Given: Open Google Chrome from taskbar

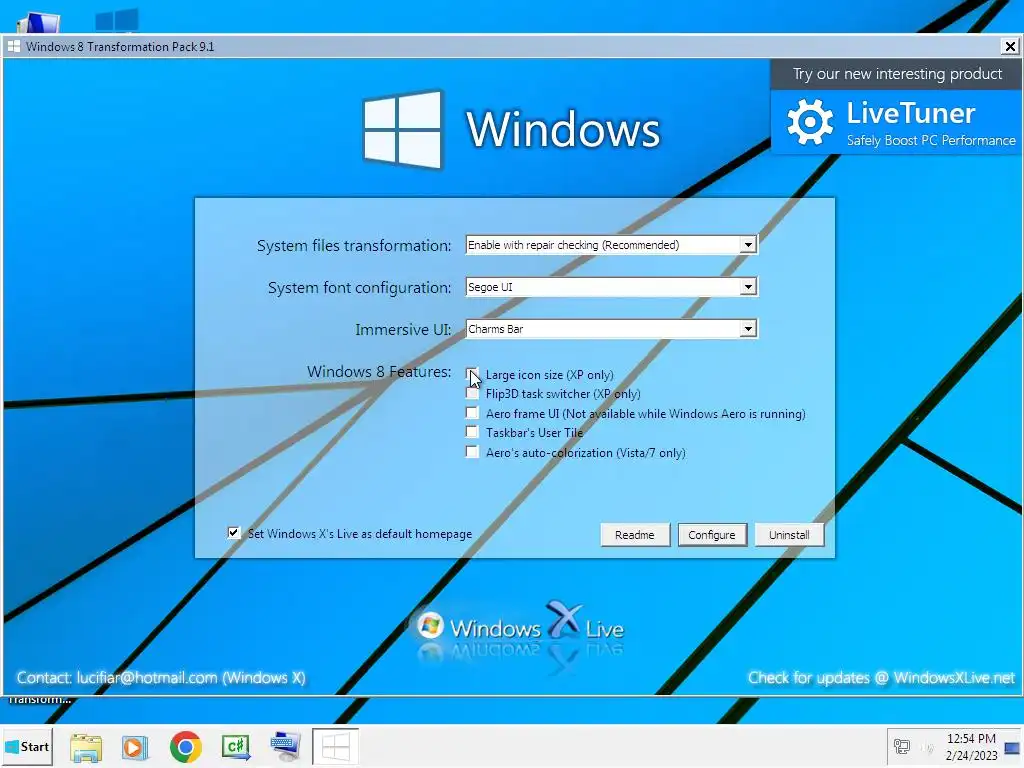Looking at the screenshot, I should pos(185,747).
